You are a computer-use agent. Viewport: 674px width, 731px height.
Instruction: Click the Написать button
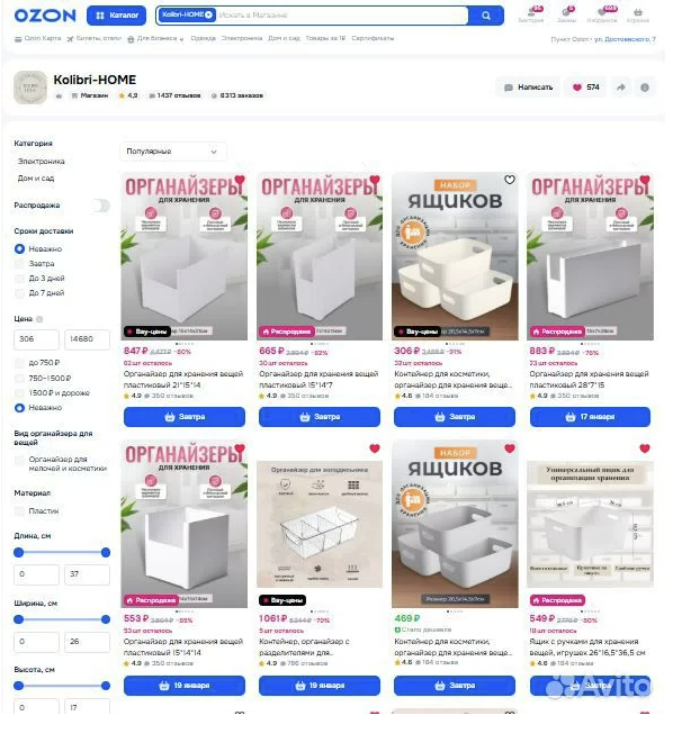click(529, 87)
